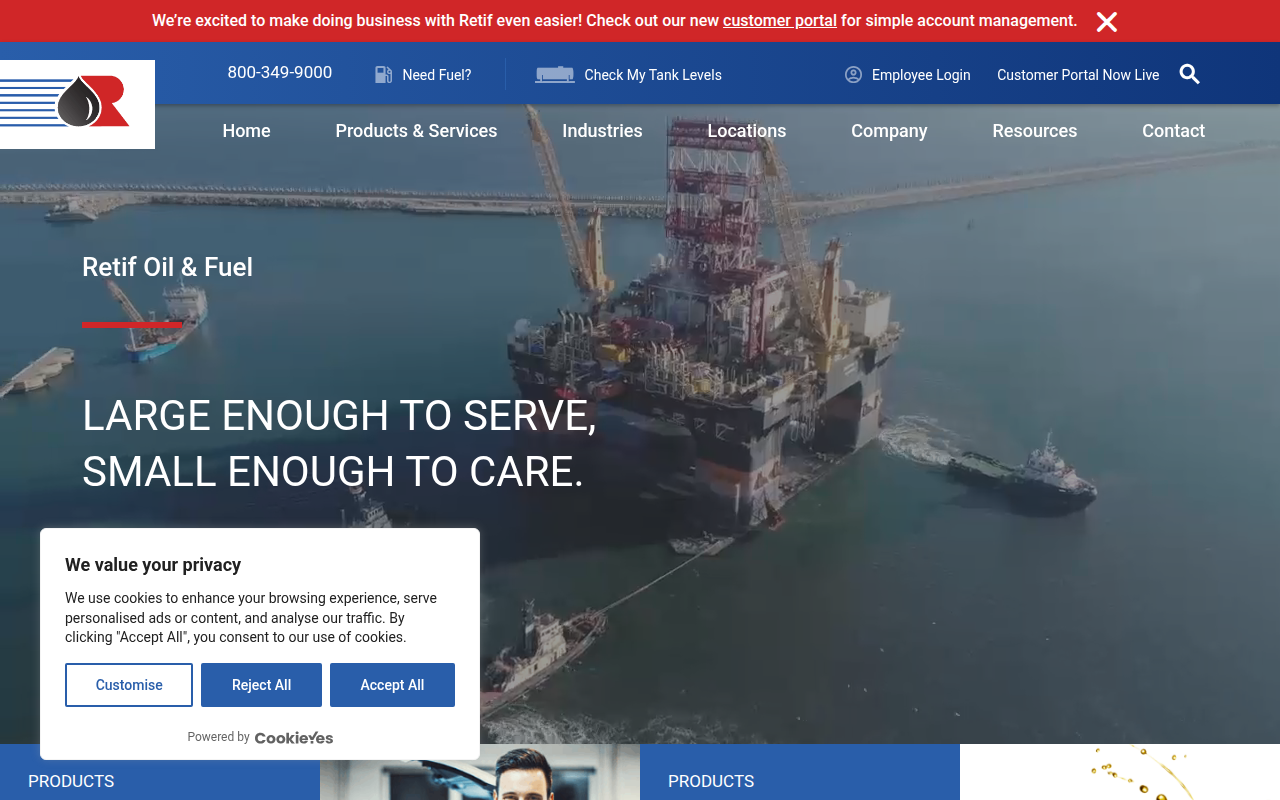Screen dimensions: 1280x800
Task: Click 'LARGE ENOUGH TO SERVE' headline text
Action: click(339, 416)
